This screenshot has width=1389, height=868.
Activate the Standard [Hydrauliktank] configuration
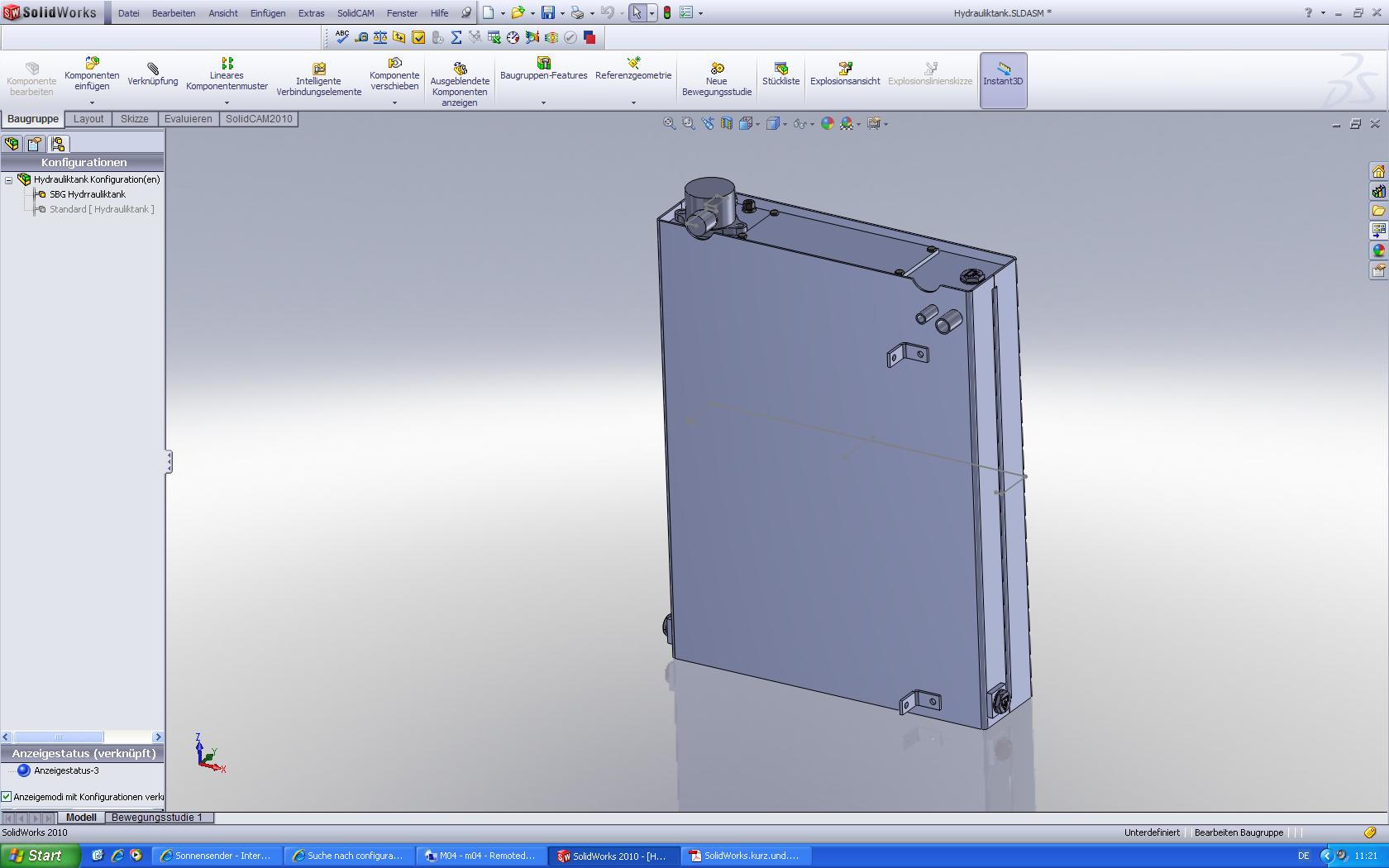click(x=101, y=209)
